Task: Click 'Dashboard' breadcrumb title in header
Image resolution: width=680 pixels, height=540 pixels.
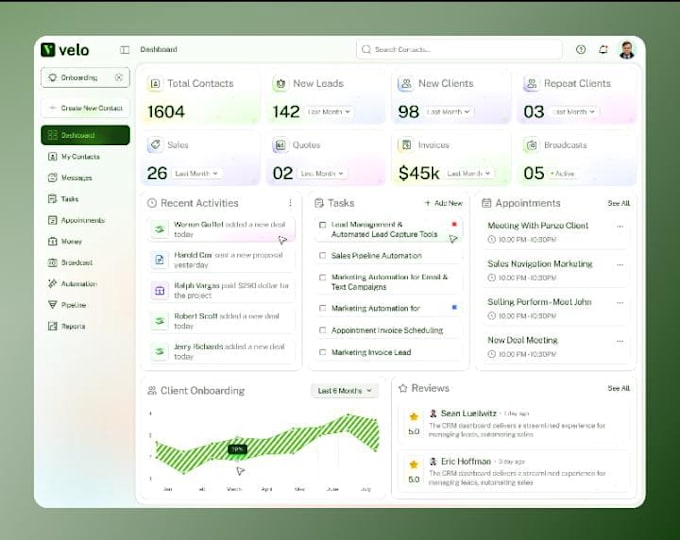Action: point(159,49)
